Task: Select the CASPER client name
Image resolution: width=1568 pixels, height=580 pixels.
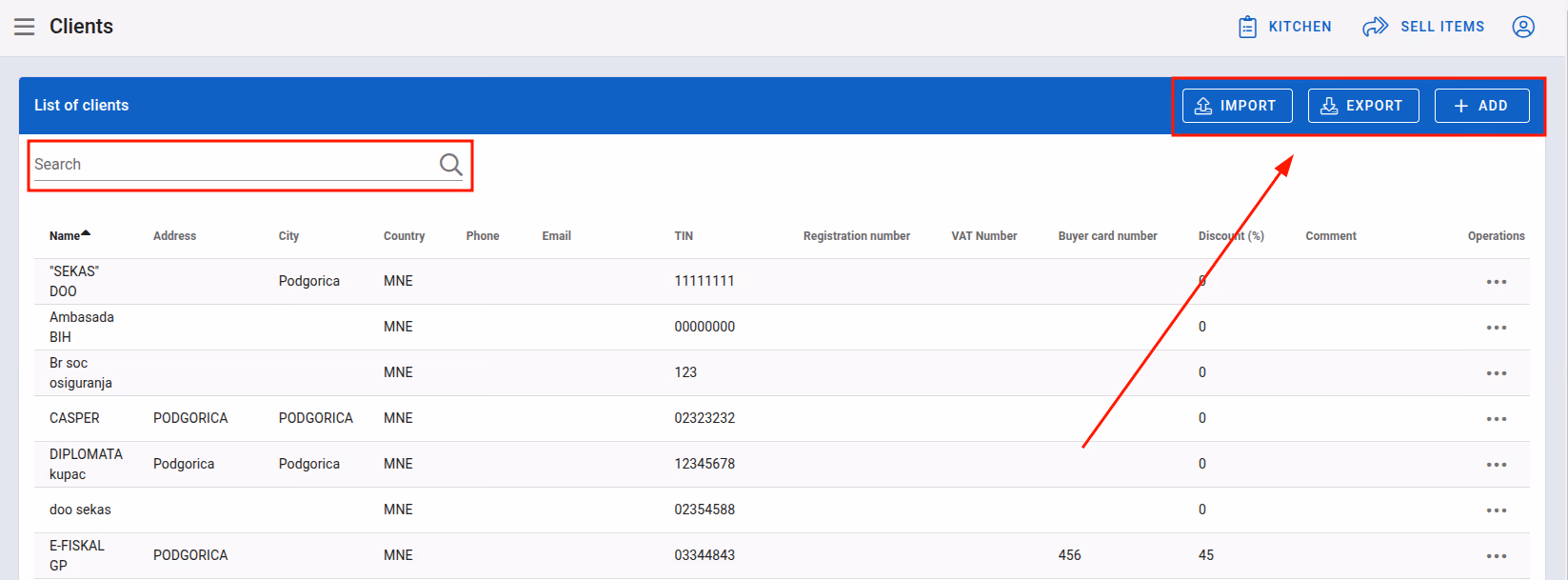Action: 74,418
